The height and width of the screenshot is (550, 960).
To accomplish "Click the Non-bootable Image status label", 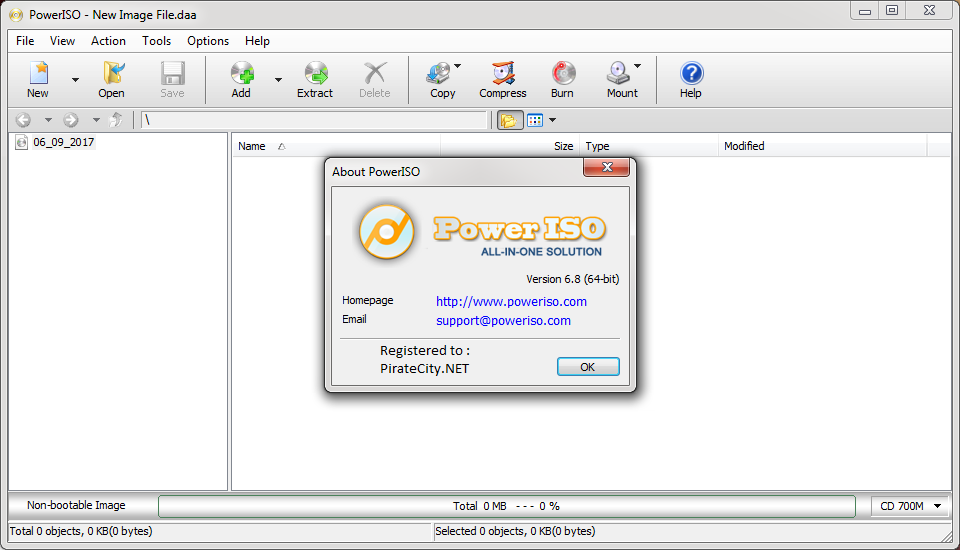I will coord(76,505).
